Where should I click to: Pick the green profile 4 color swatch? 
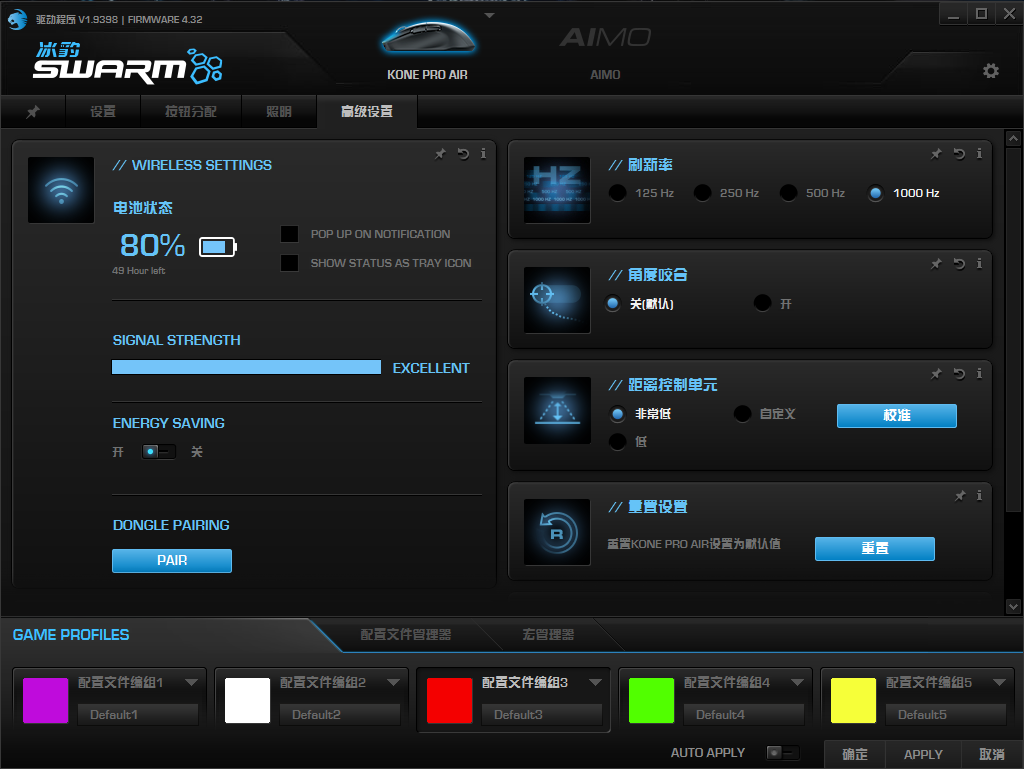click(651, 700)
